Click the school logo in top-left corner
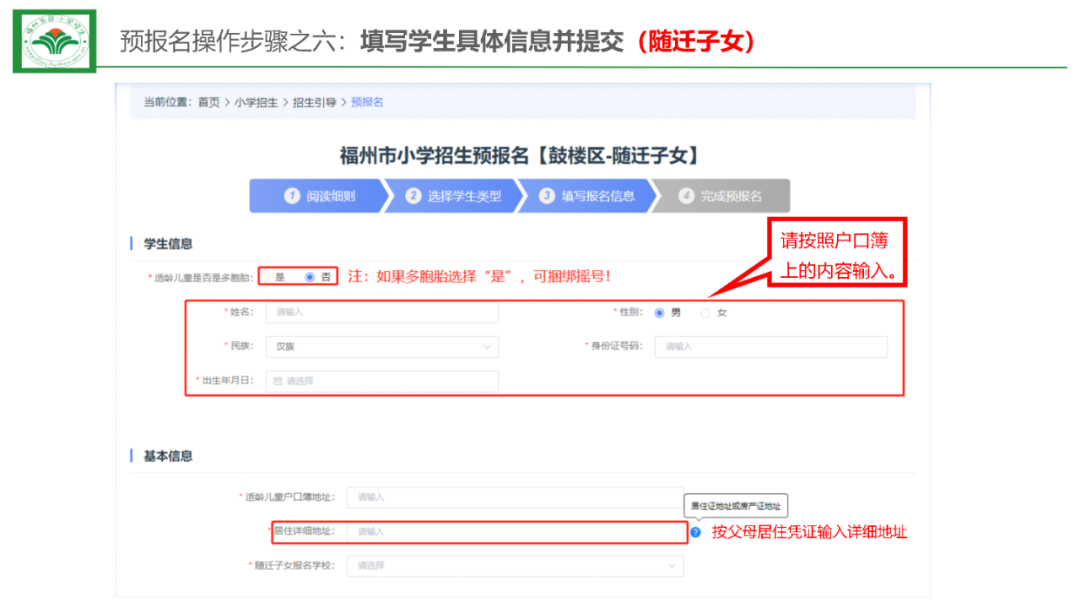 [55, 41]
